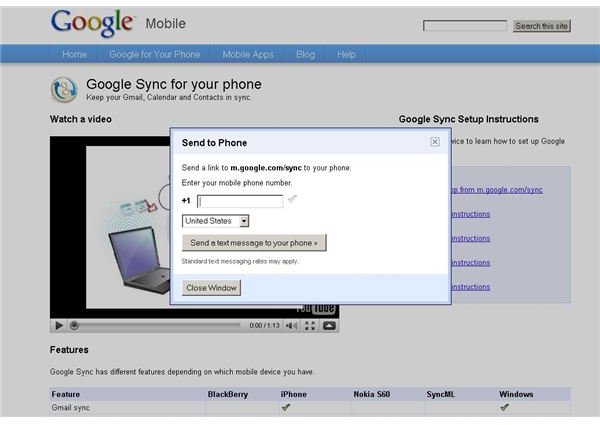Click the Mobile text beside Google logo
Screen dimensions: 600x425
click(x=165, y=24)
